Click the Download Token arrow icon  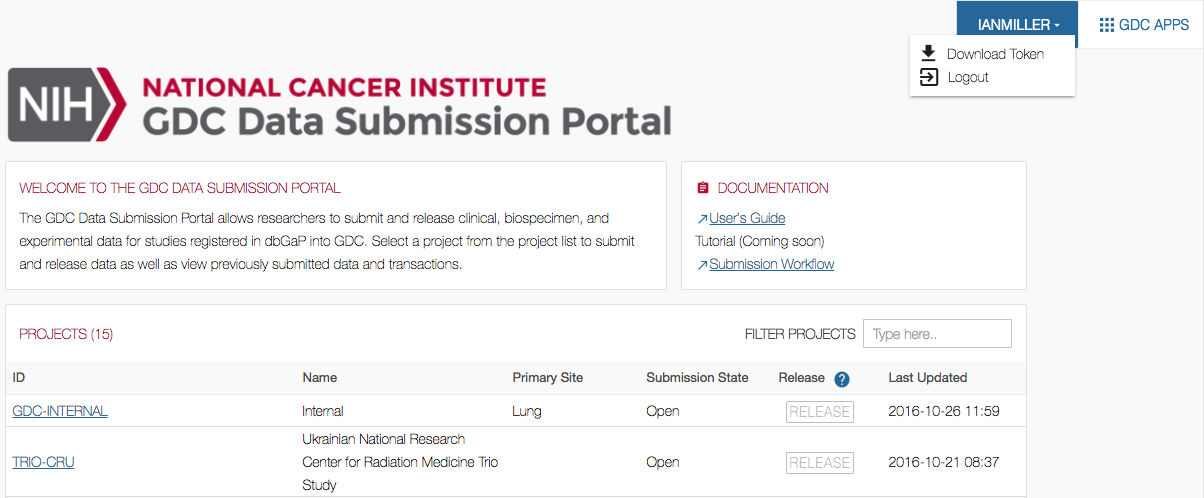tap(929, 54)
